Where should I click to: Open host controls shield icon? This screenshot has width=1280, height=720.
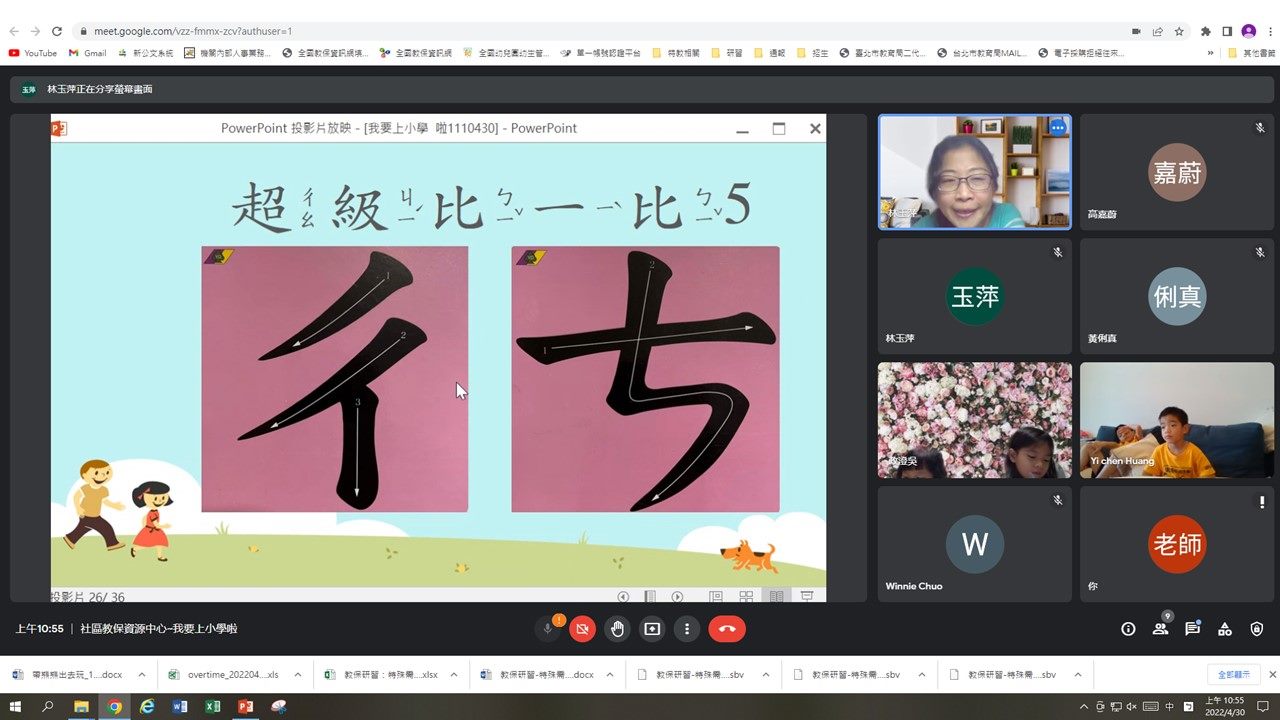coord(1257,629)
